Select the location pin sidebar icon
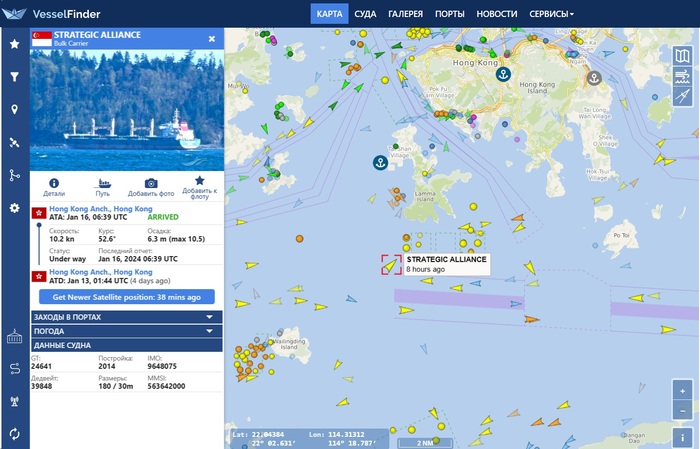Viewport: 700px width, 449px height. (15, 110)
